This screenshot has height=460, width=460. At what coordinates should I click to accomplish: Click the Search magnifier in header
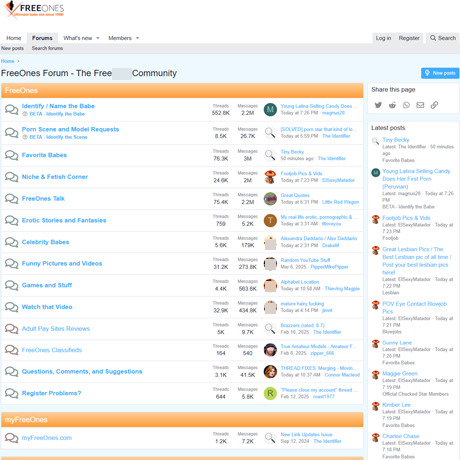tap(433, 38)
